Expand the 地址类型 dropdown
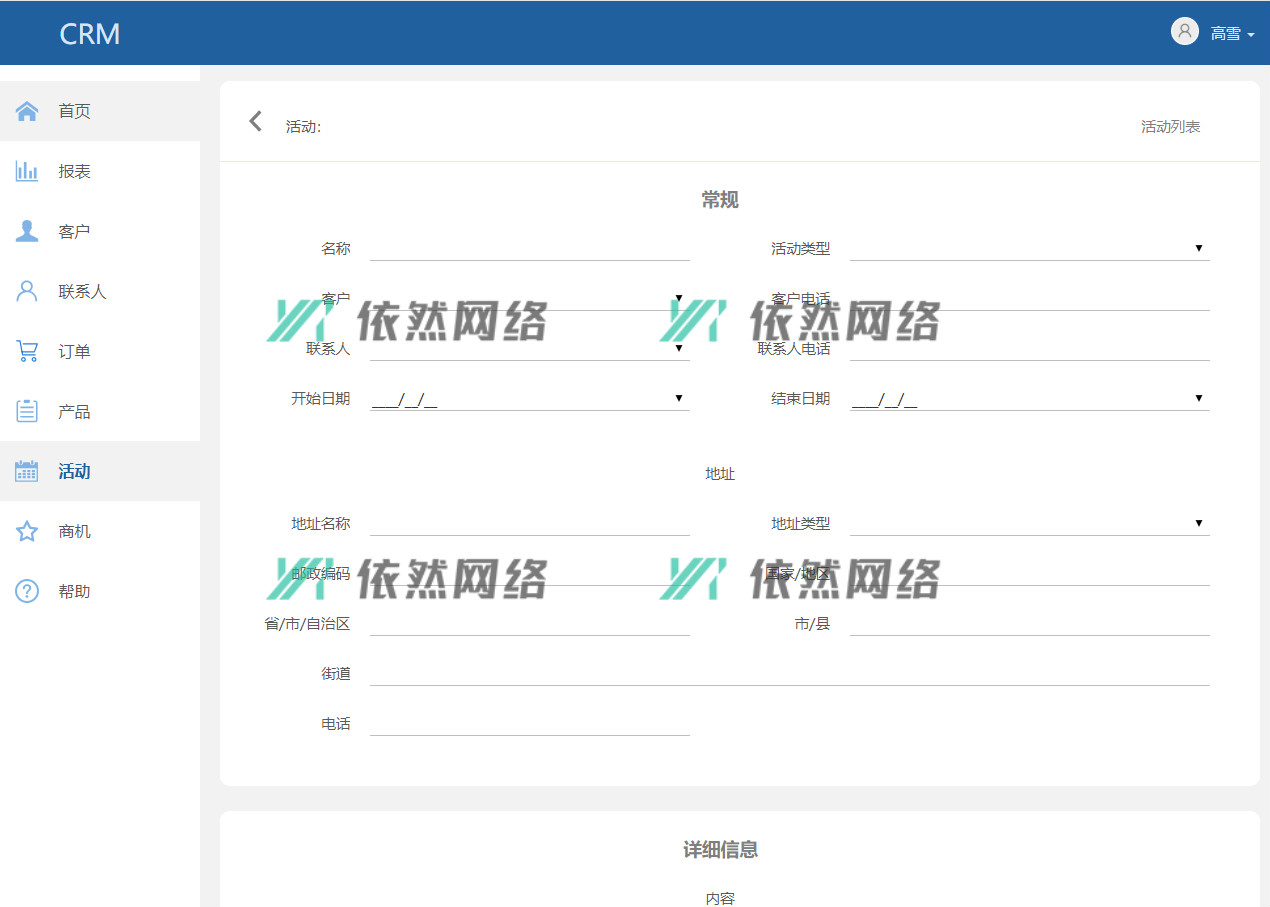Screen dimensions: 1270x907 point(1198,523)
